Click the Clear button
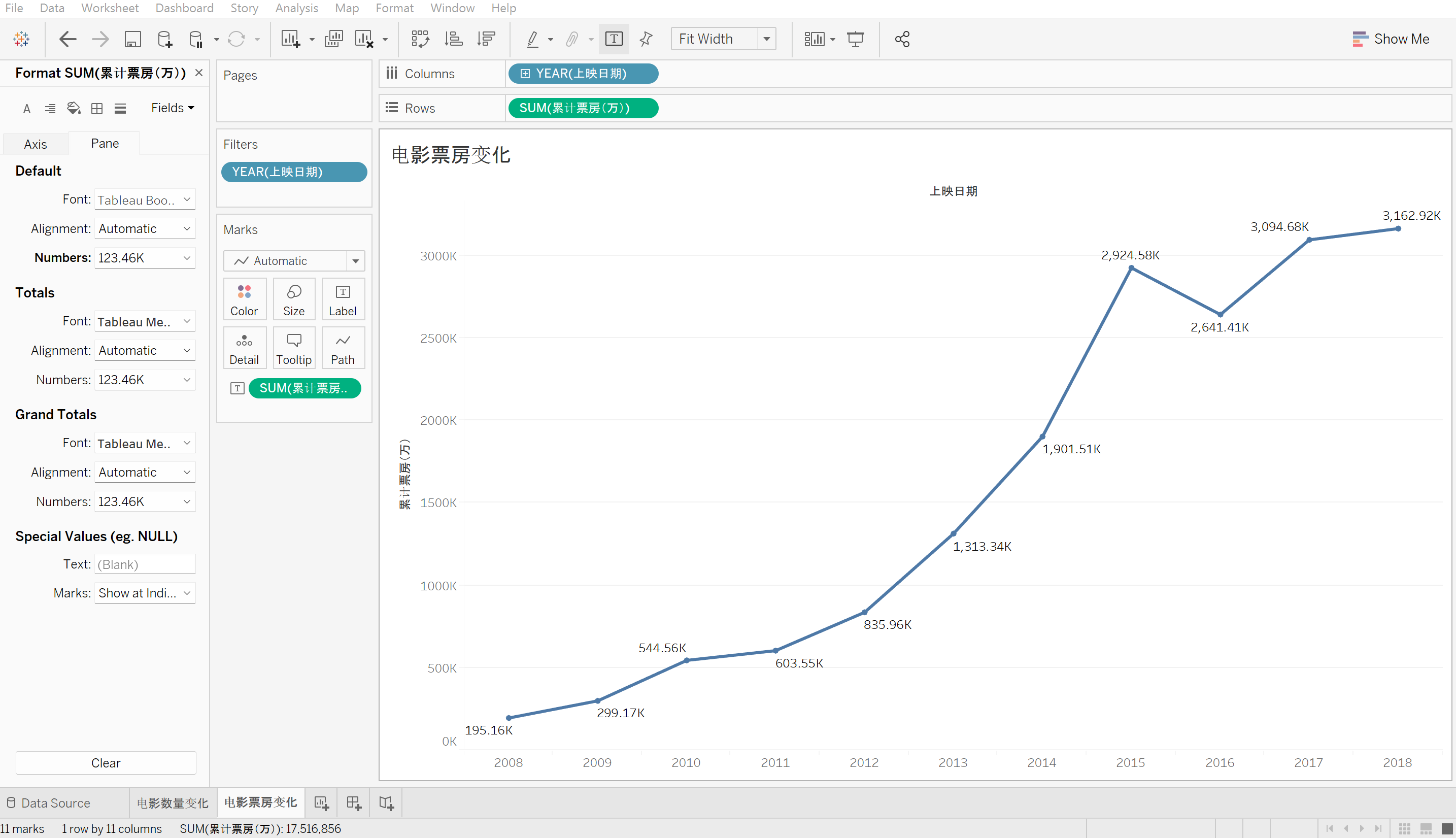 (x=106, y=762)
